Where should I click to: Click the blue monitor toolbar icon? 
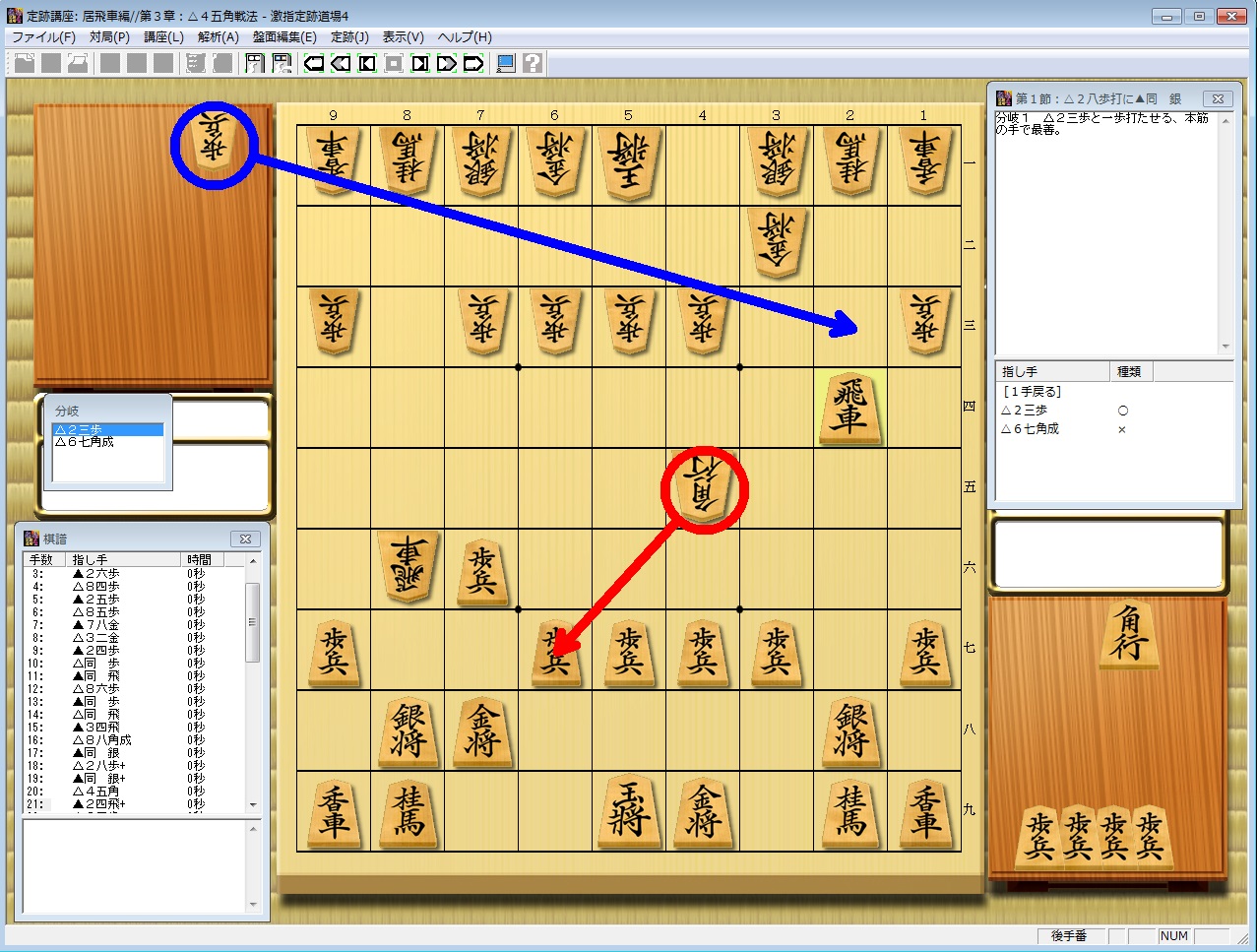point(506,64)
